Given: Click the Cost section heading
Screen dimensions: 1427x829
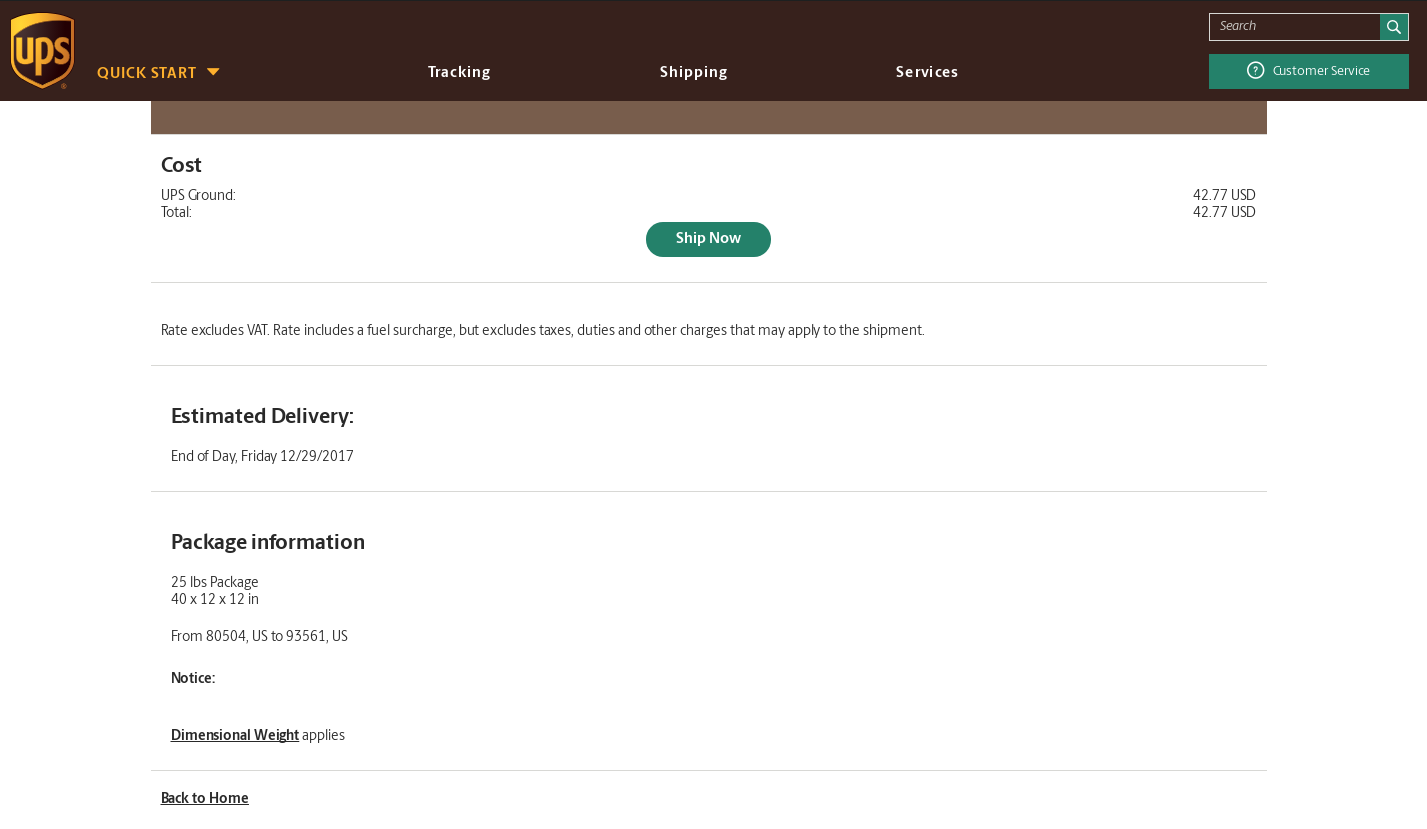Looking at the screenshot, I should pyautogui.click(x=181, y=165).
